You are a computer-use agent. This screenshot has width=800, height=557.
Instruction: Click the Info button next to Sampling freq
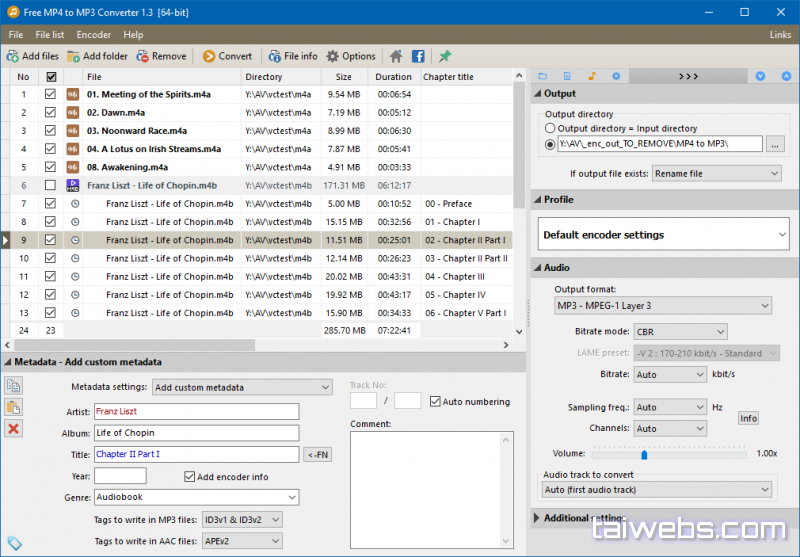[748, 418]
